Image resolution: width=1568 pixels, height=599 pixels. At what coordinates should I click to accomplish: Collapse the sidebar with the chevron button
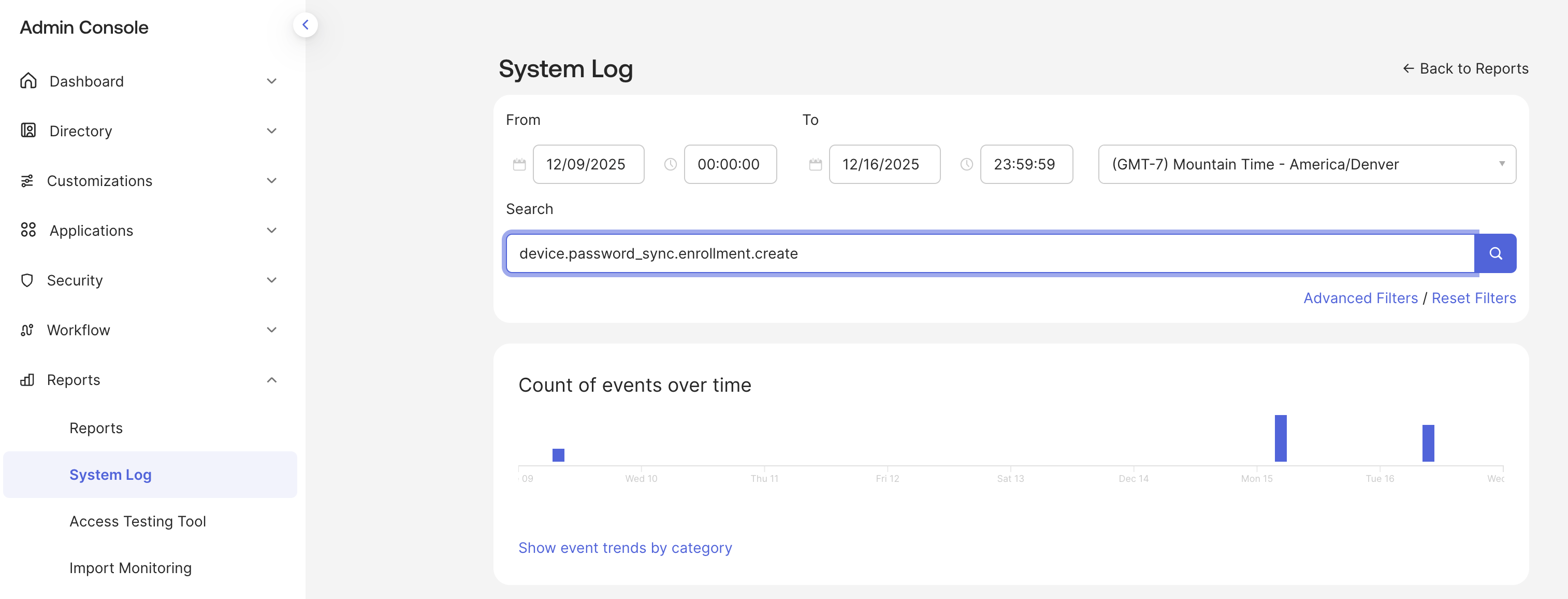(306, 25)
